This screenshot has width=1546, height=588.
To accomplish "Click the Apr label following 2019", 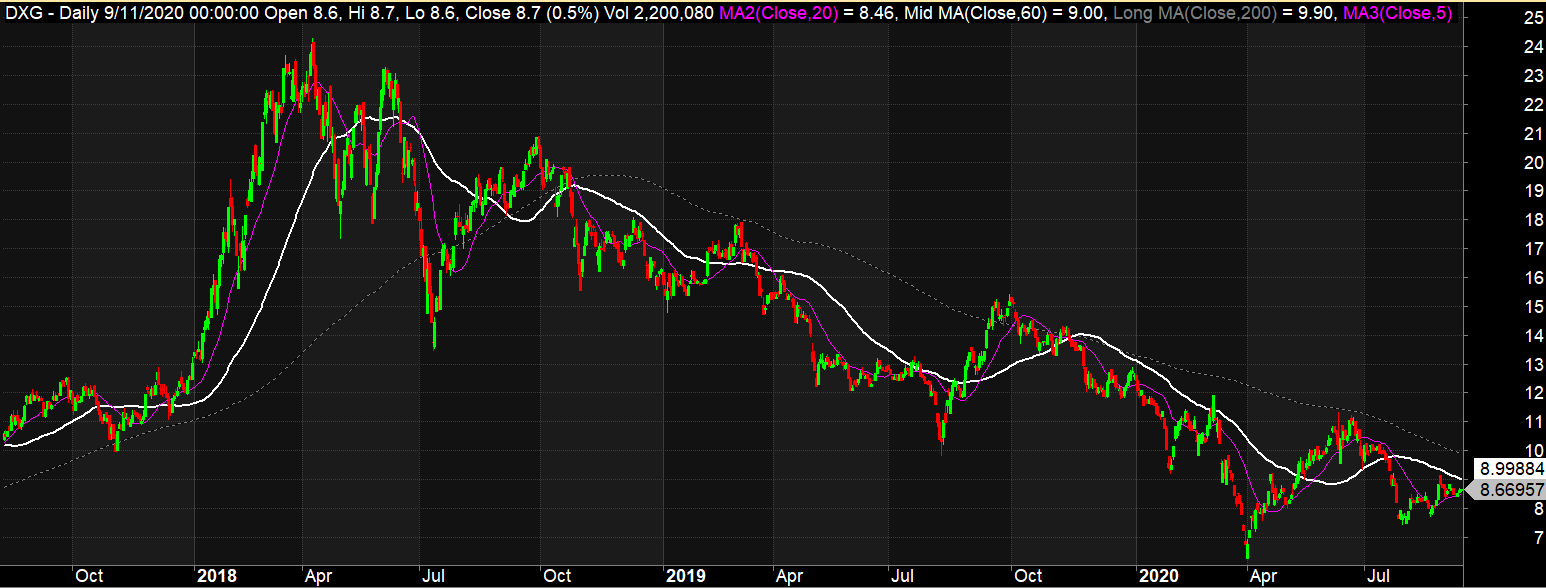I will tap(790, 576).
